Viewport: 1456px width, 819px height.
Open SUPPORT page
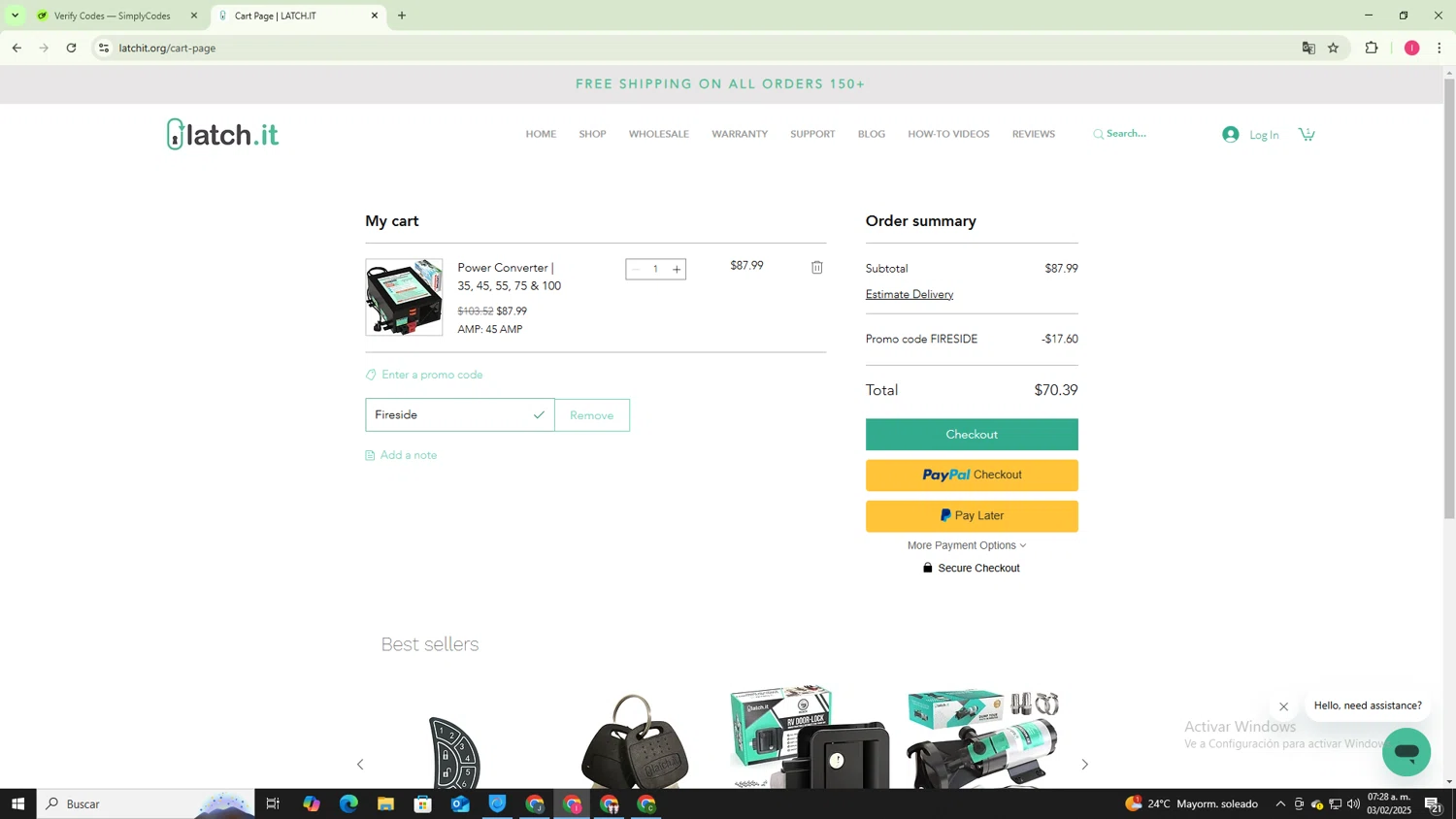(x=812, y=134)
